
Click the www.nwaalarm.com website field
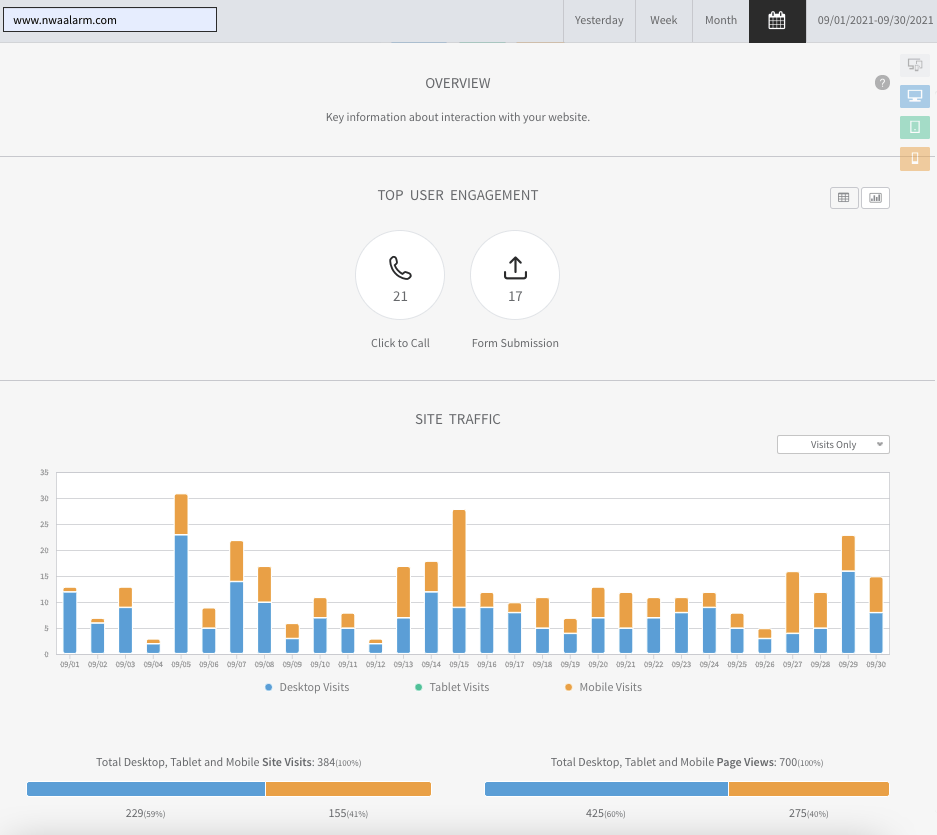click(x=110, y=20)
